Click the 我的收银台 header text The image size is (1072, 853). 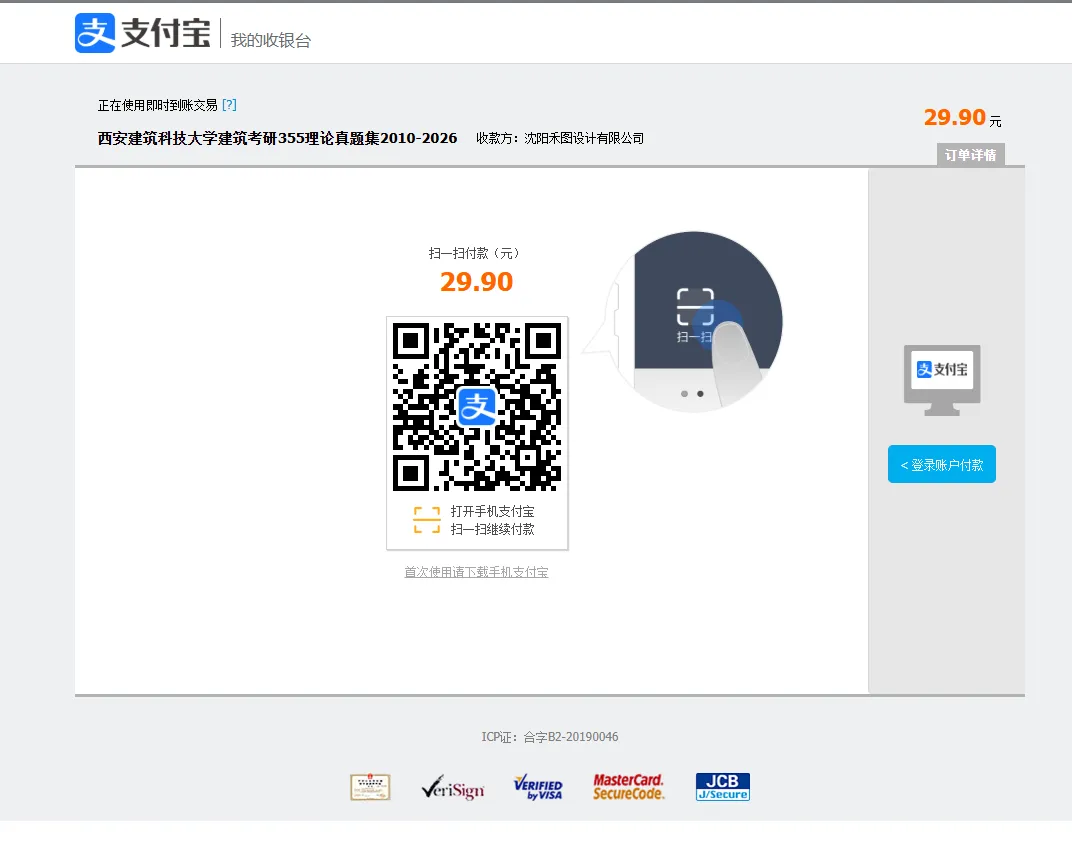coord(271,40)
